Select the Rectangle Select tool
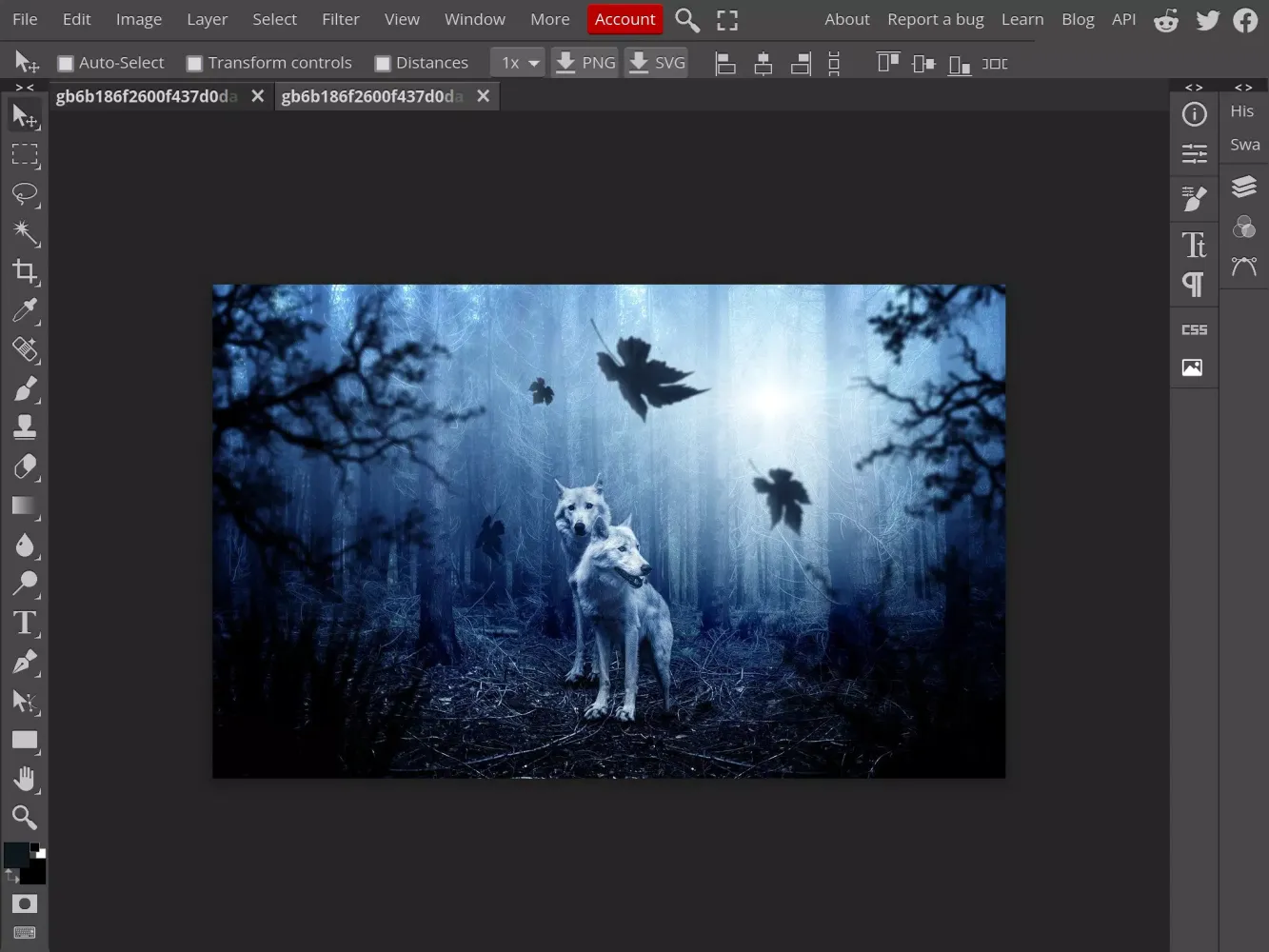The height and width of the screenshot is (952, 1269). [25, 155]
